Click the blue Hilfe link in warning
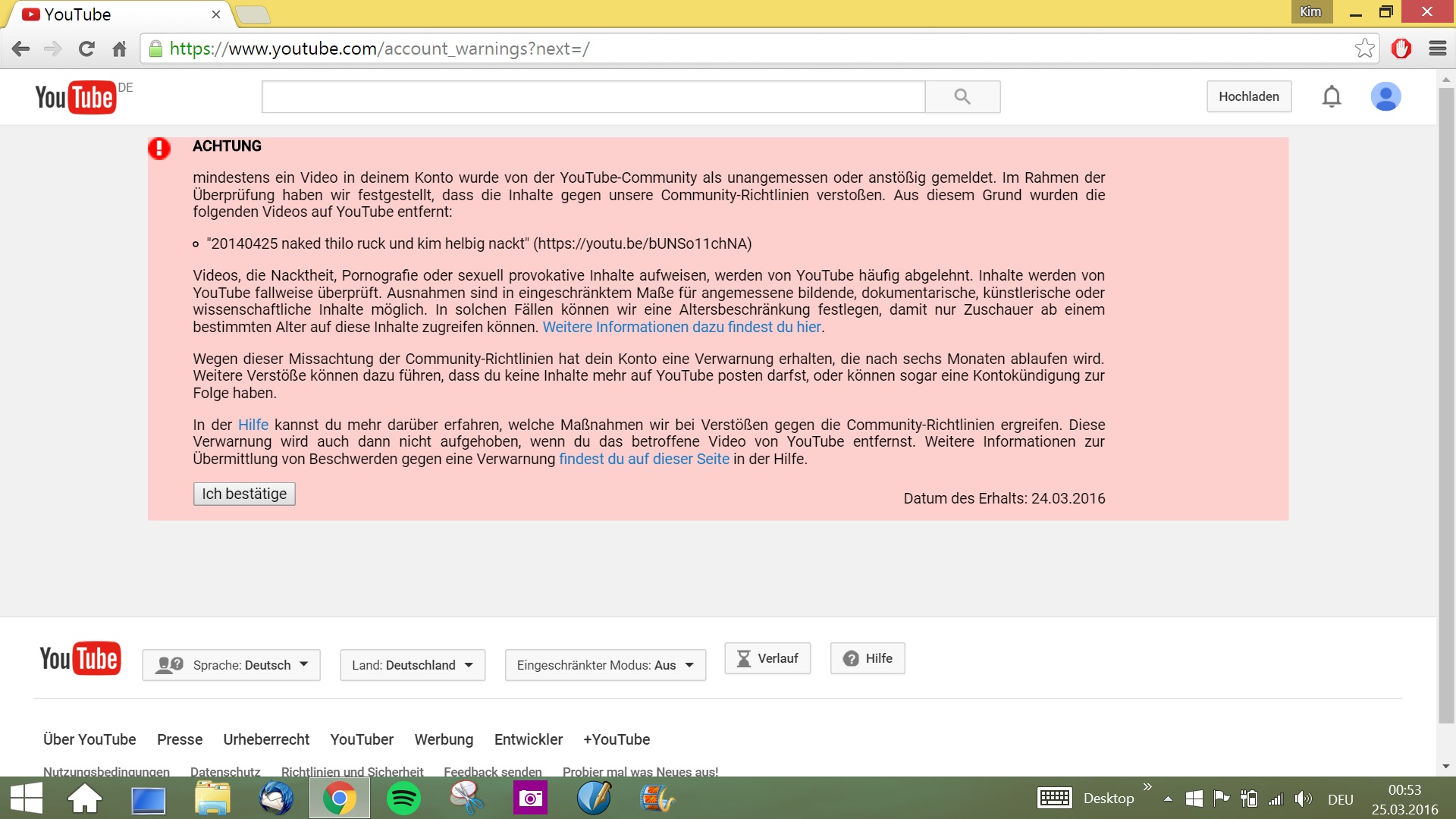 [253, 425]
